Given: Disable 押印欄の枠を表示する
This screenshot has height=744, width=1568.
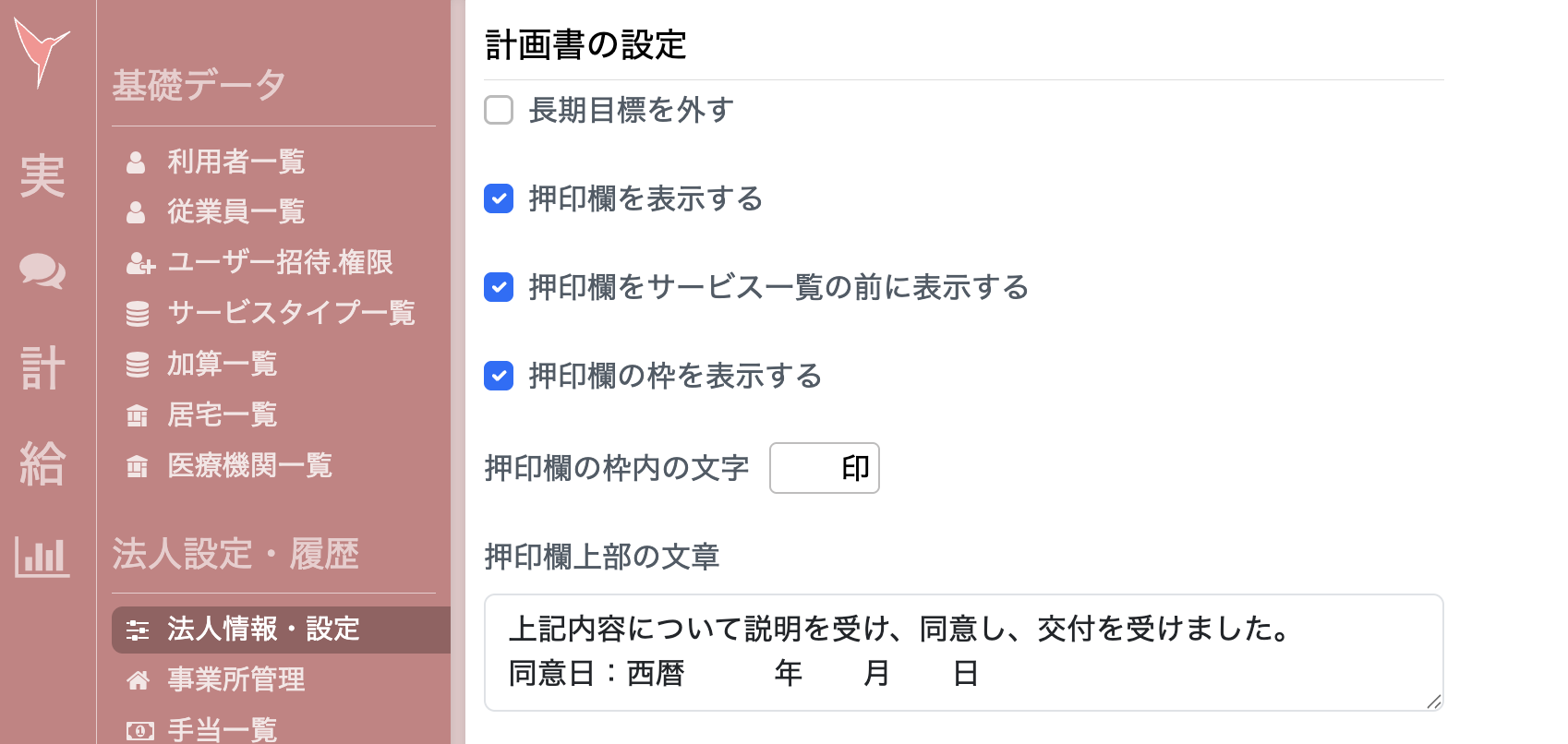Looking at the screenshot, I should point(498,377).
